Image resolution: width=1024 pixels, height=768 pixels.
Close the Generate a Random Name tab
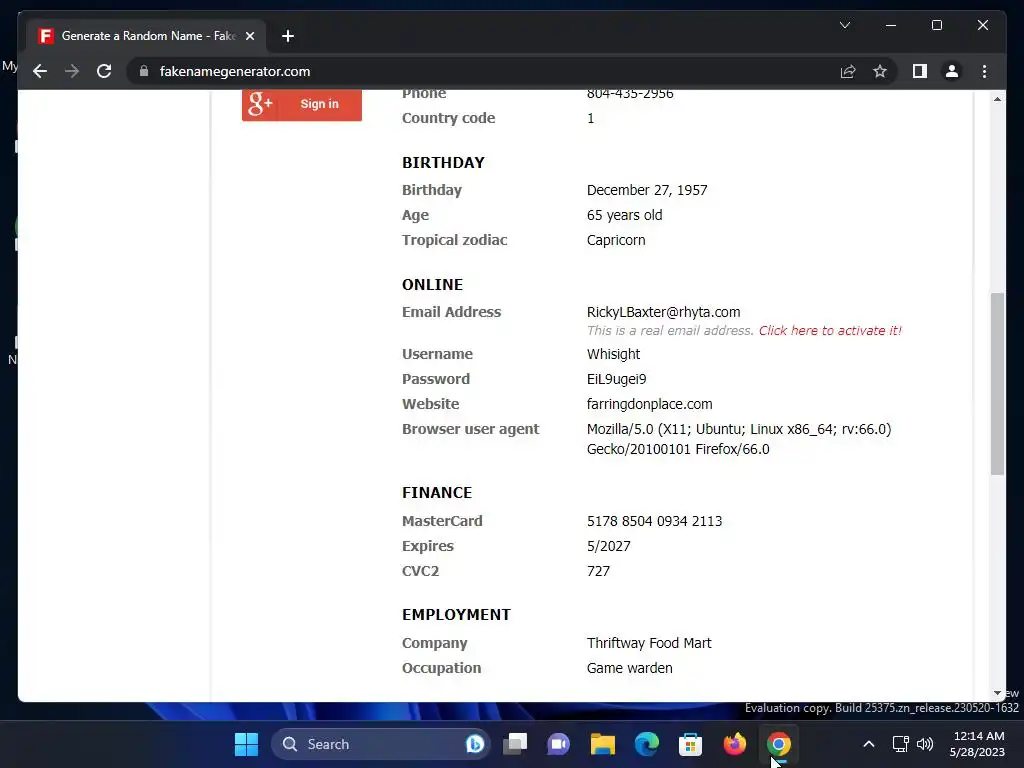pyautogui.click(x=249, y=36)
